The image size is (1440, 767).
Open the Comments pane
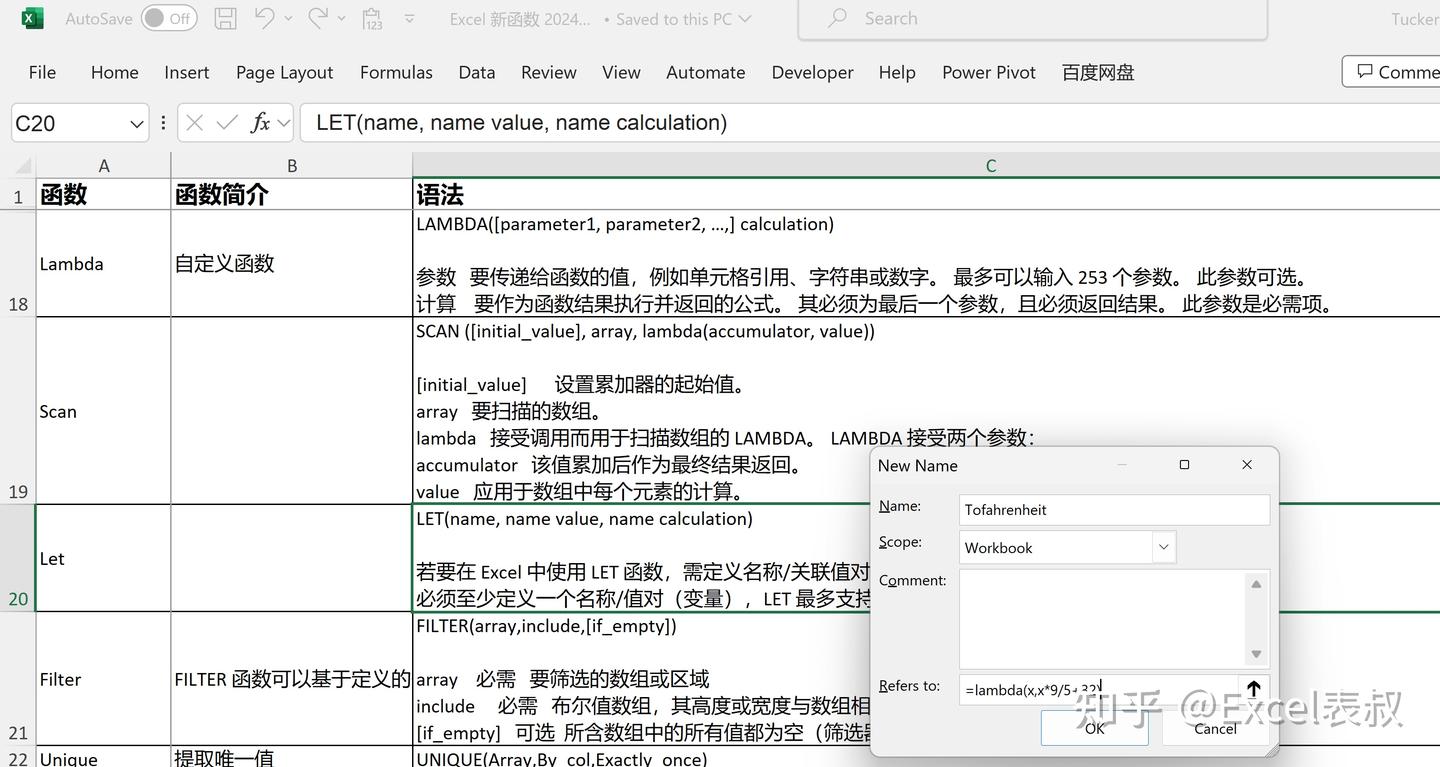[1400, 72]
